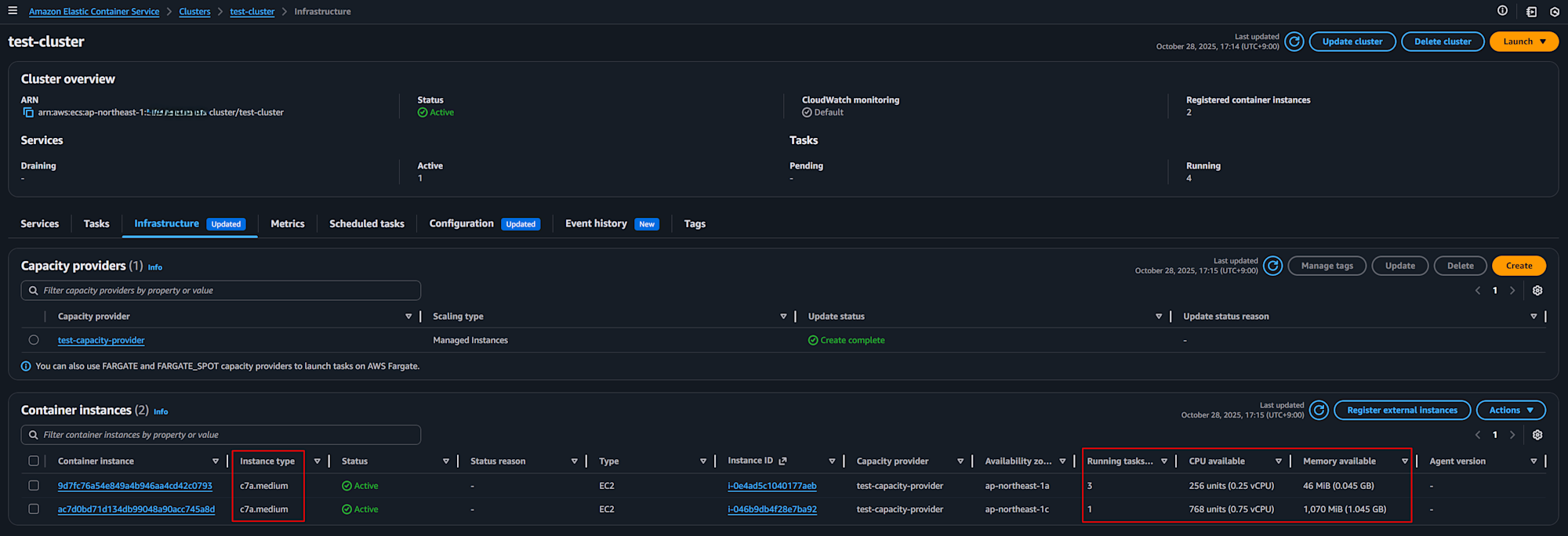The width and height of the screenshot is (1568, 536).
Task: Sort by Running tasks column arrow
Action: pyautogui.click(x=1164, y=462)
